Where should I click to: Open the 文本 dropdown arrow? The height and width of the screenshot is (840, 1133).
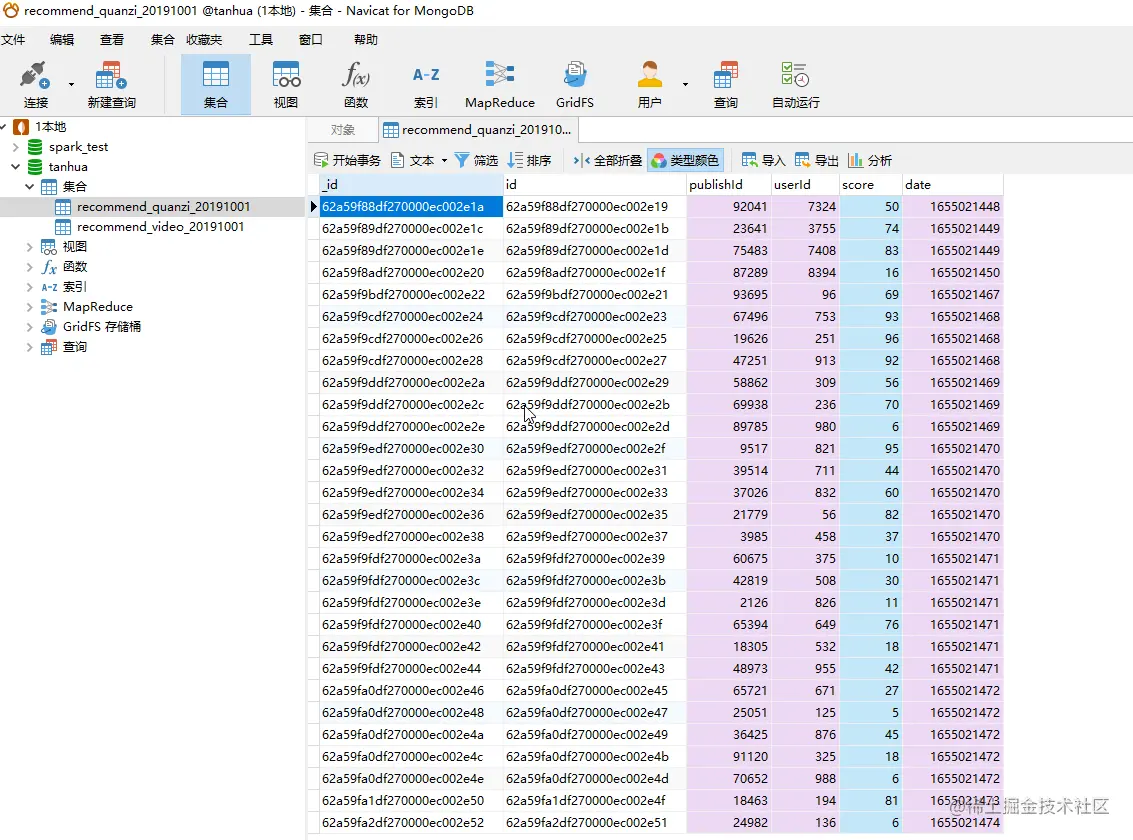click(x=444, y=160)
